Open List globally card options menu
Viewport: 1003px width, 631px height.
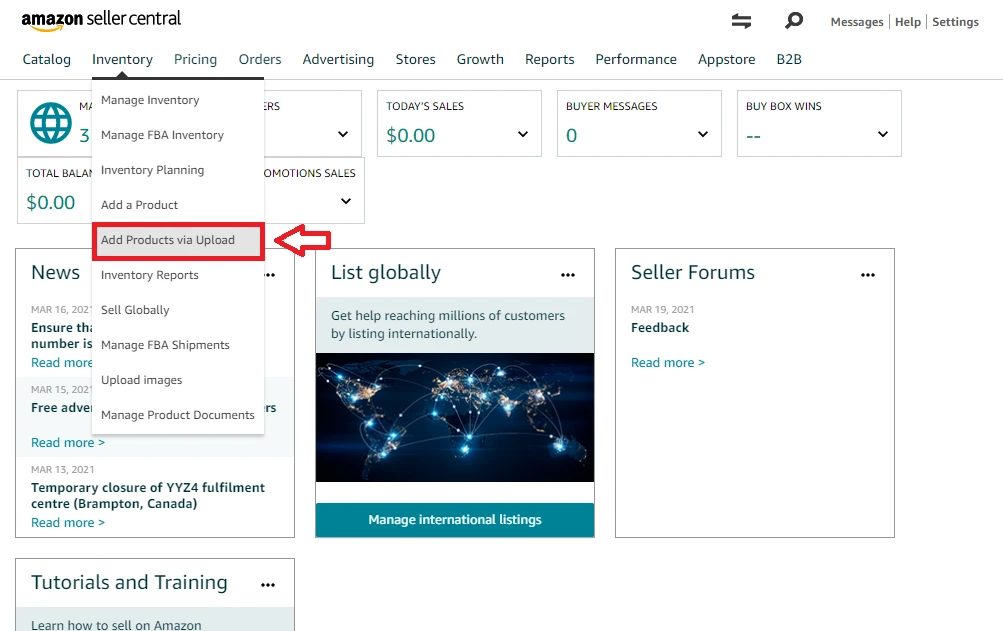(x=568, y=275)
